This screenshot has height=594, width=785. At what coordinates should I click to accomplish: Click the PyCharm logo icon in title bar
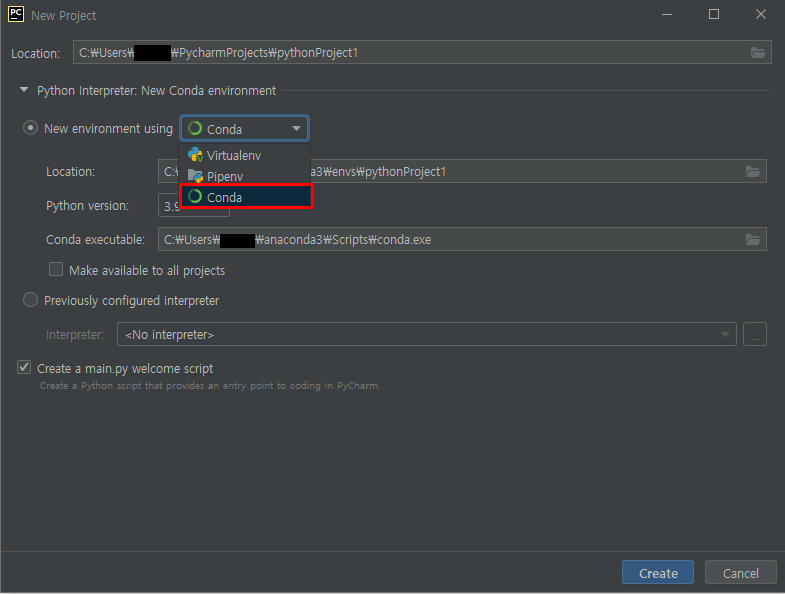(x=16, y=14)
